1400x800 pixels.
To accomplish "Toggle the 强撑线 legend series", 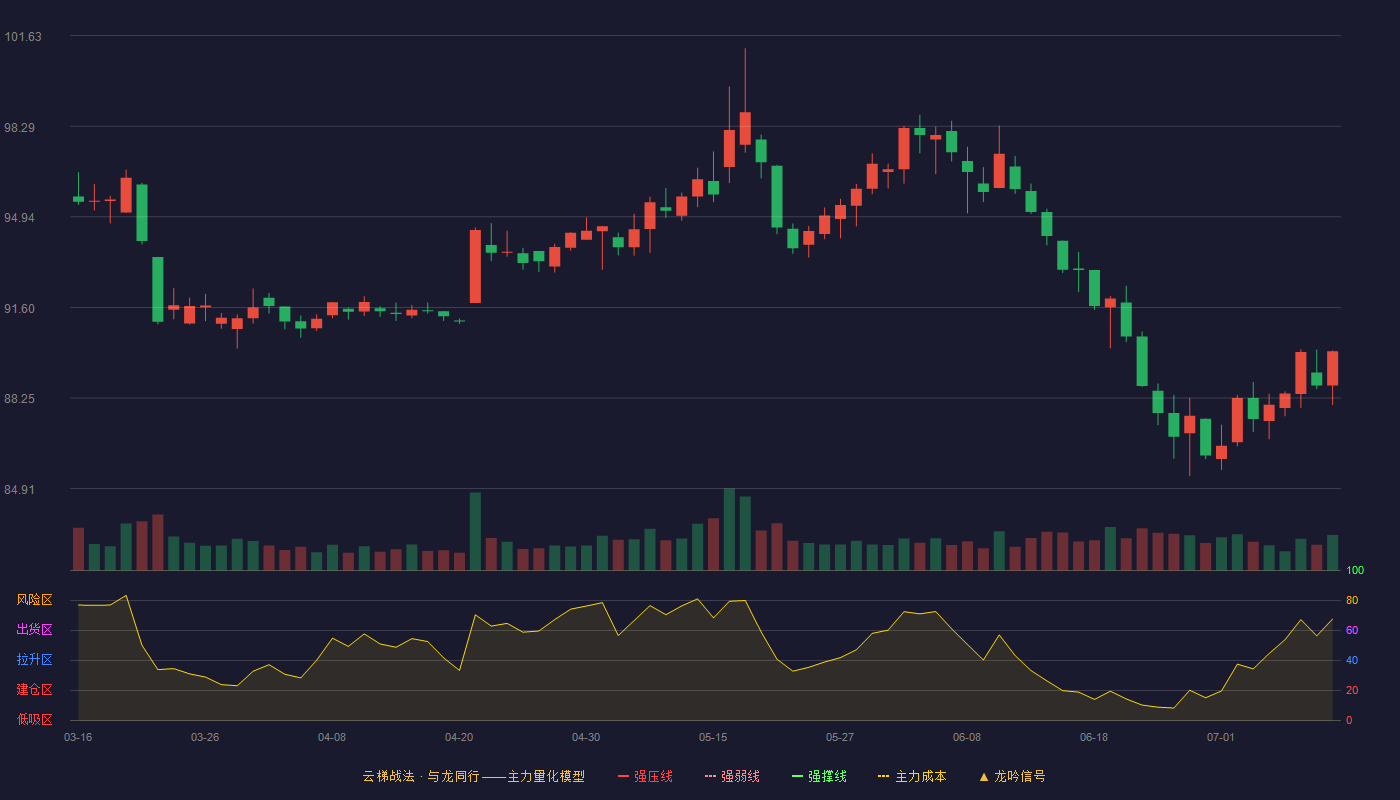I will tap(819, 776).
